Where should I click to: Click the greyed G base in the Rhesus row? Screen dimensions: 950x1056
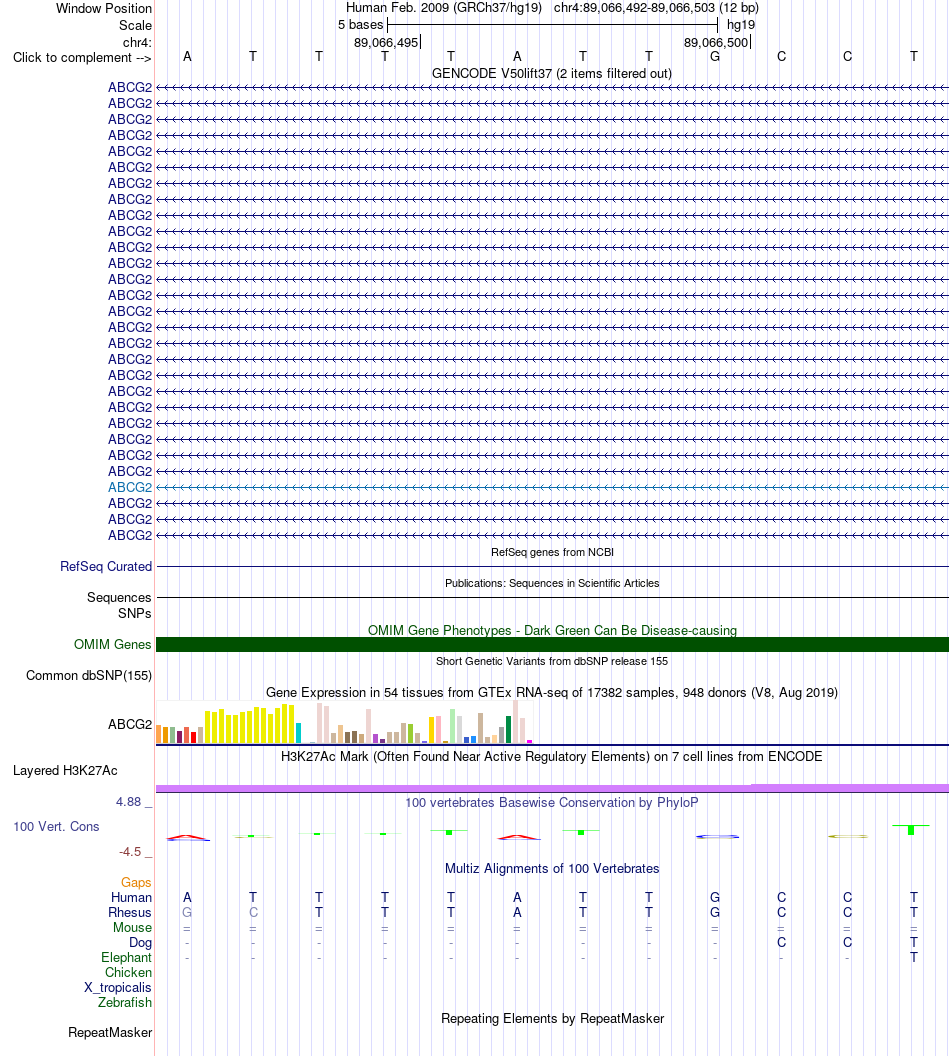coord(187,913)
